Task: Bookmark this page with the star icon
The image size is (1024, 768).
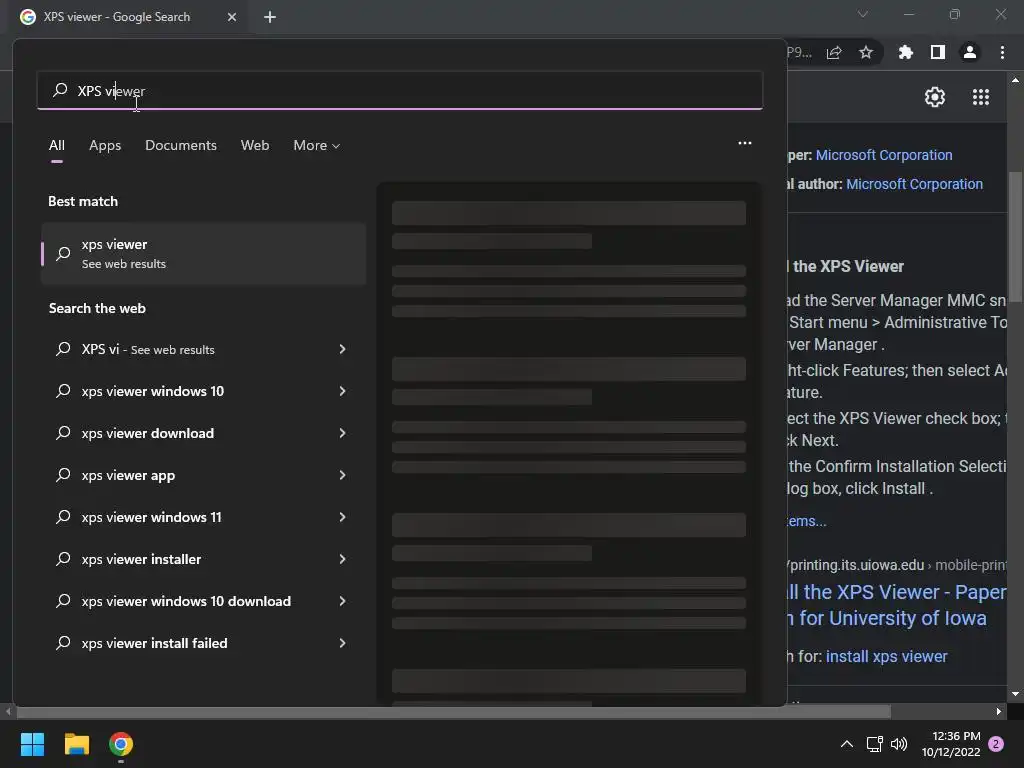Action: click(865, 52)
